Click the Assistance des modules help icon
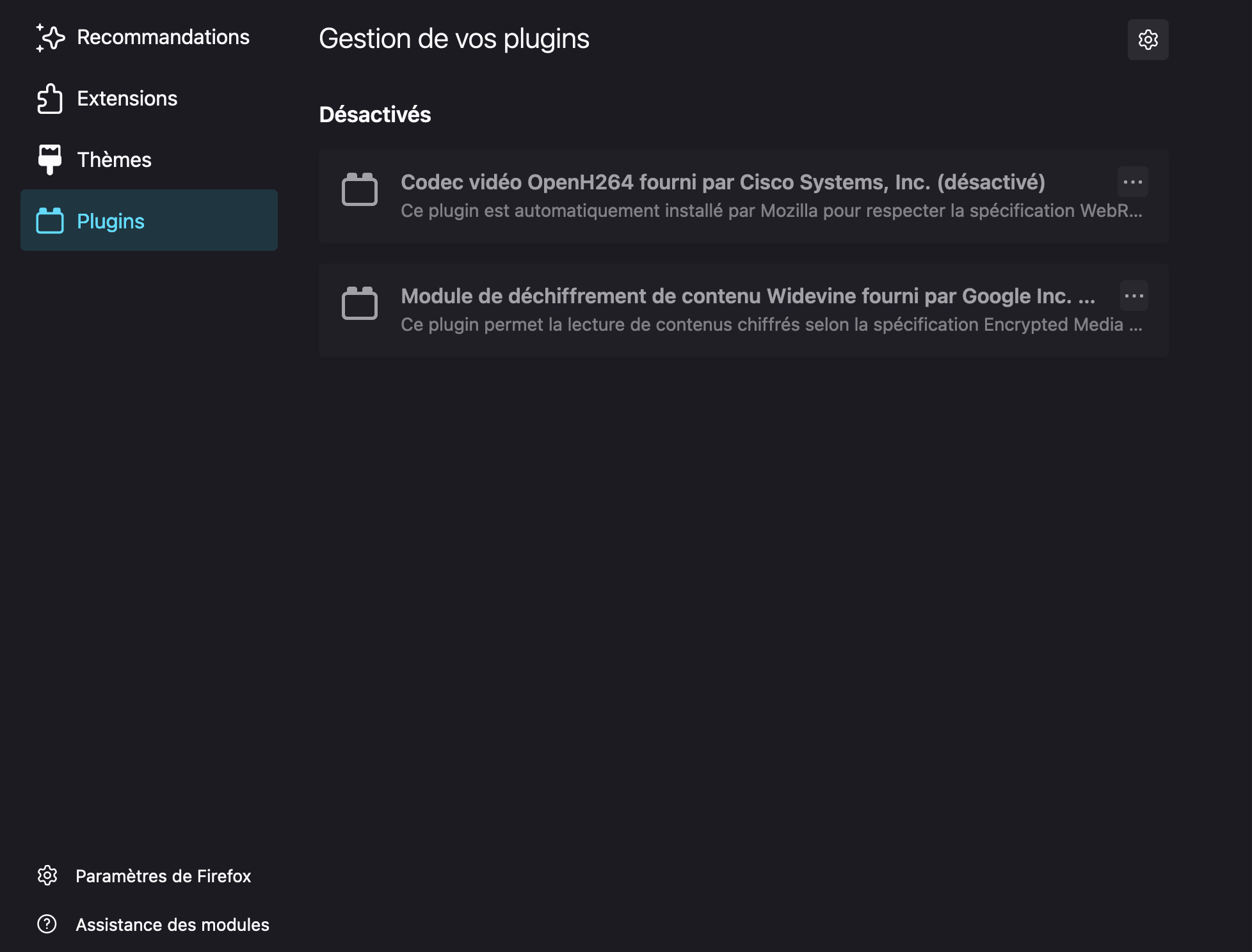The image size is (1252, 952). (x=47, y=924)
